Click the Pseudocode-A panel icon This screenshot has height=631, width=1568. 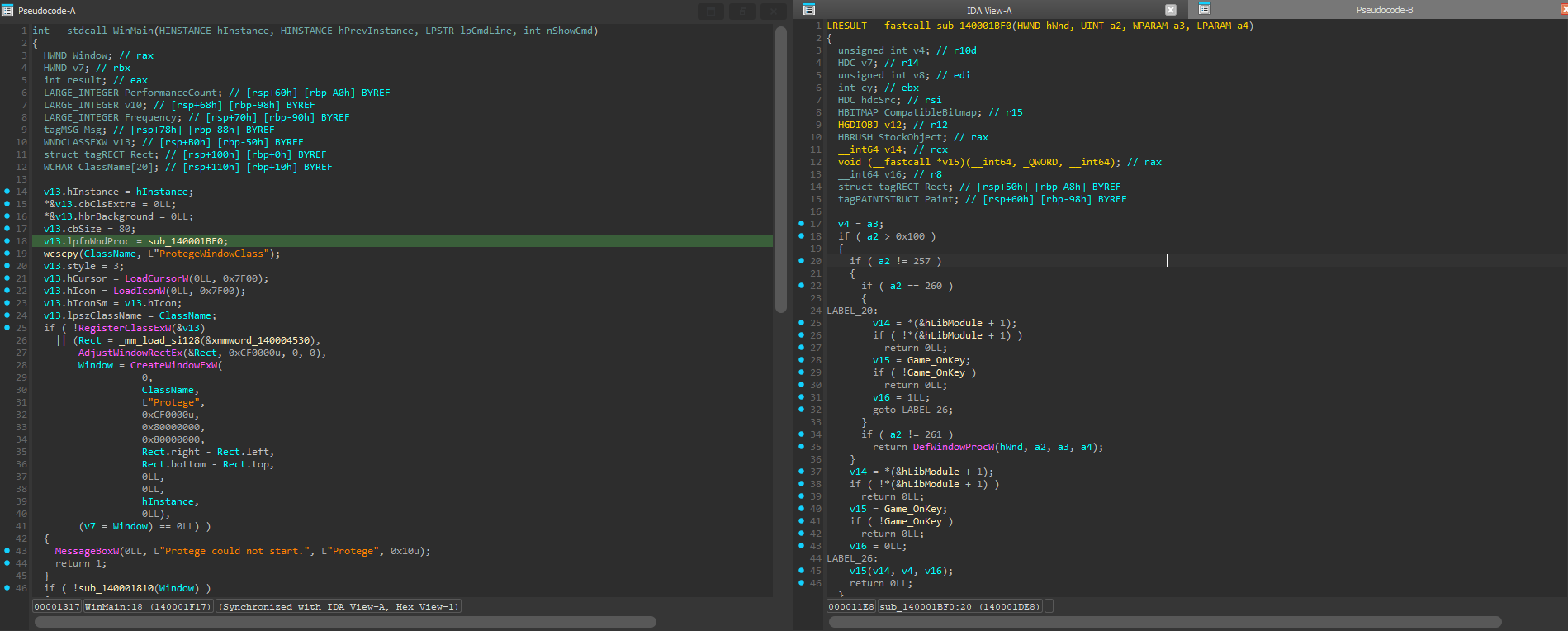pyautogui.click(x=7, y=11)
